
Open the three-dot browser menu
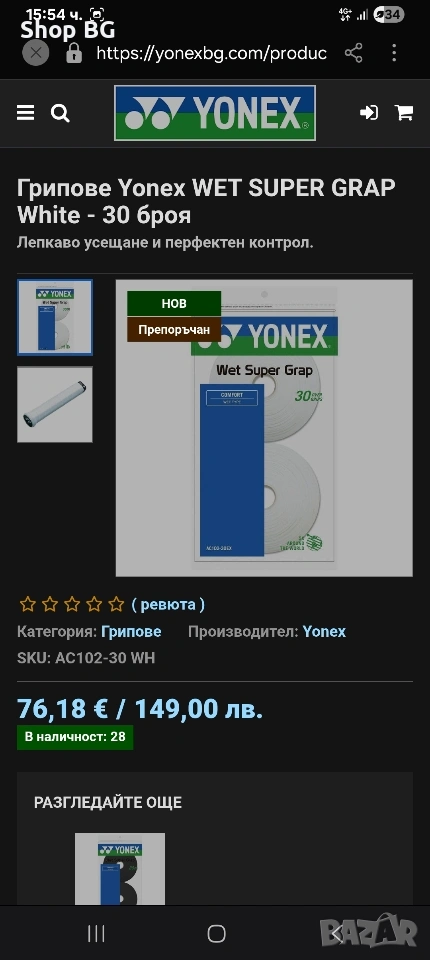point(394,53)
